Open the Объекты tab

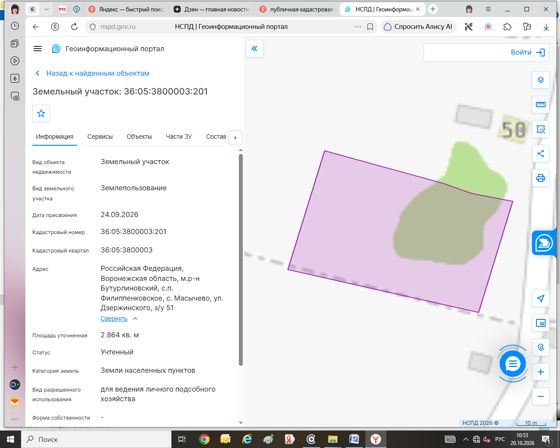[139, 136]
